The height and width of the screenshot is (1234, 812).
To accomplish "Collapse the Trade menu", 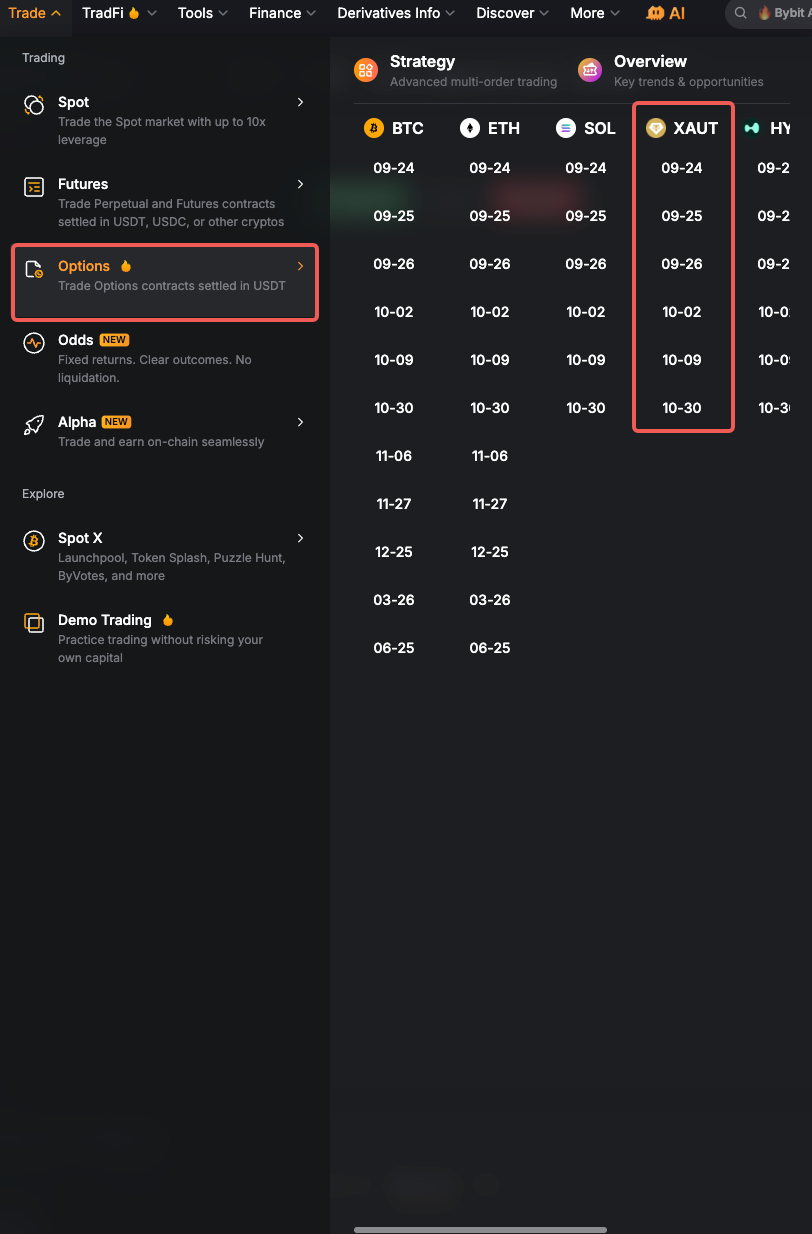I will [x=35, y=13].
